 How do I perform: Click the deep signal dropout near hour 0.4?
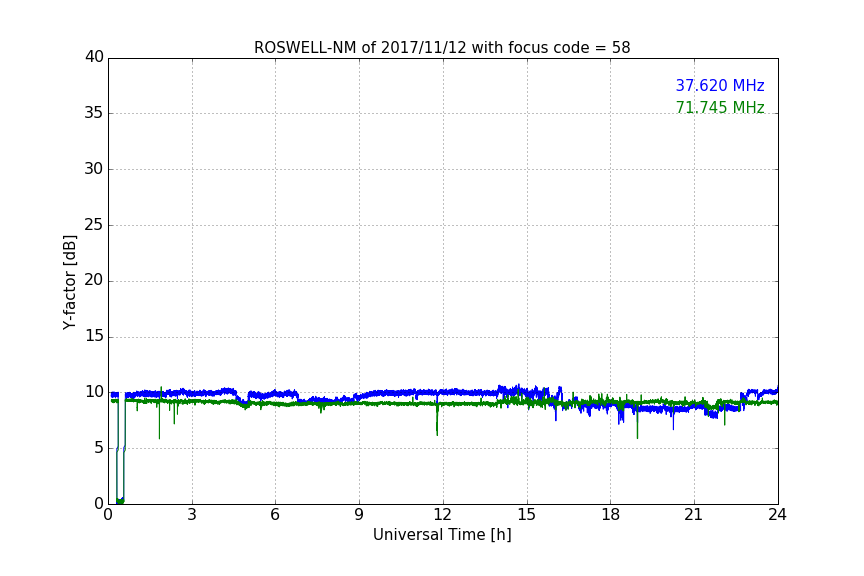tap(120, 449)
